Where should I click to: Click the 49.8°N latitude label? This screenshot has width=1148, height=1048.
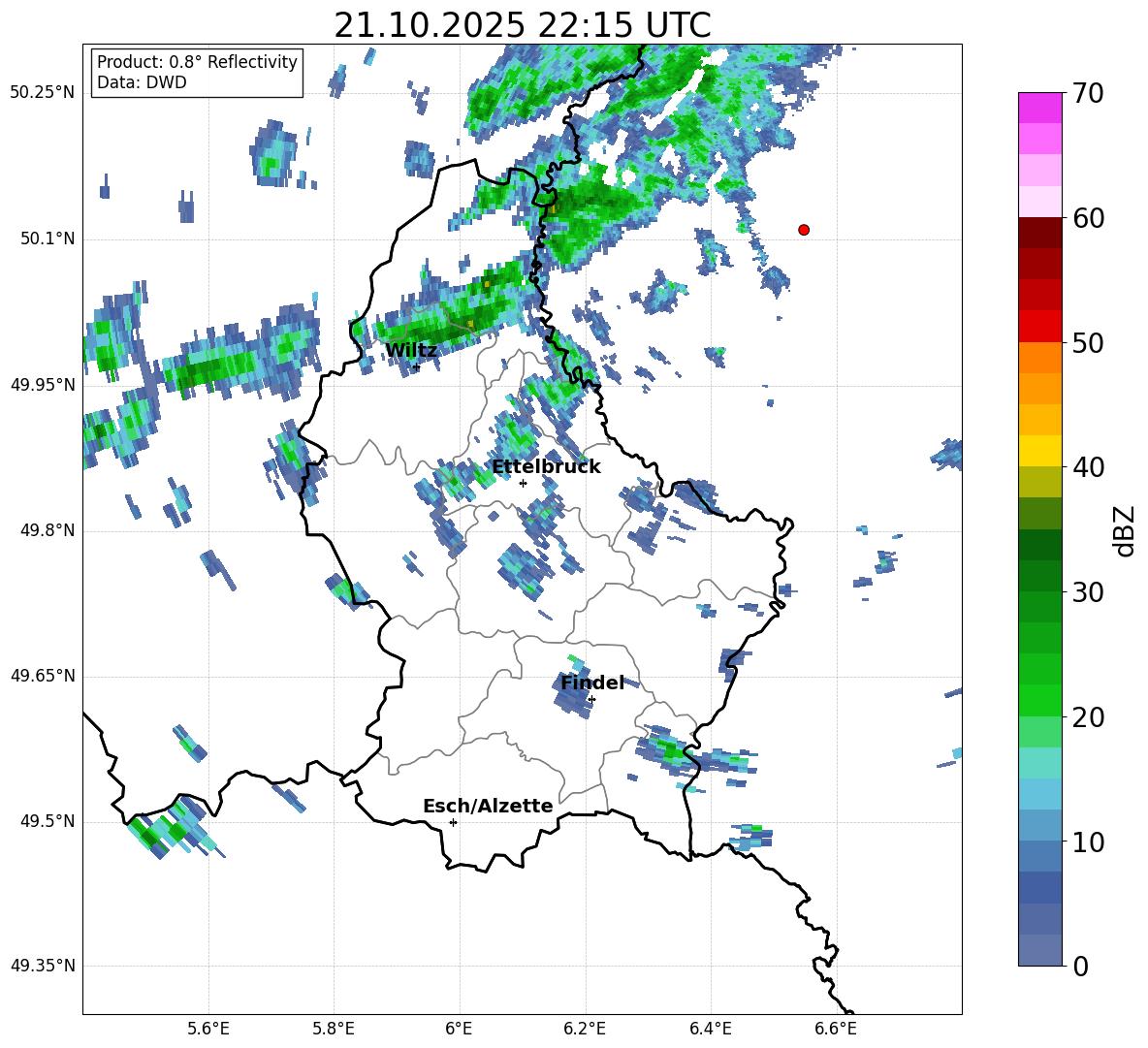pos(48,530)
